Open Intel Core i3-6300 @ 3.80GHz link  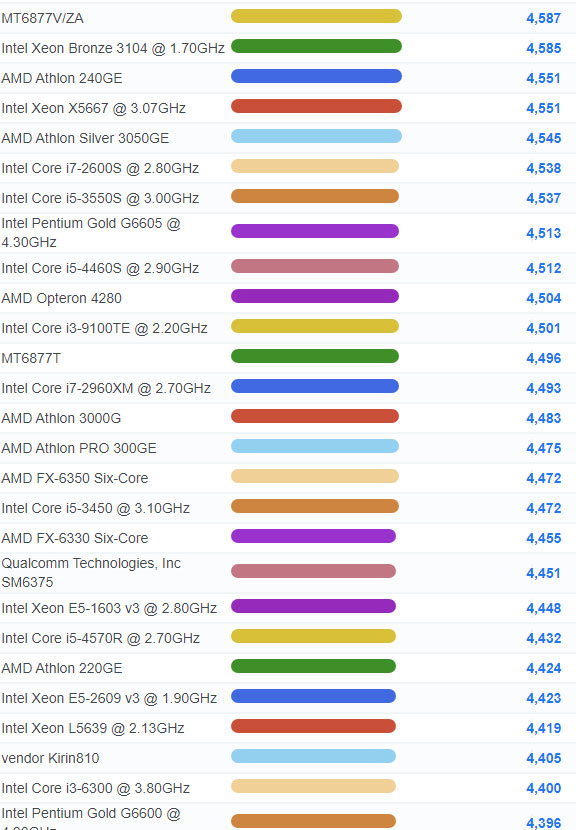click(x=96, y=788)
